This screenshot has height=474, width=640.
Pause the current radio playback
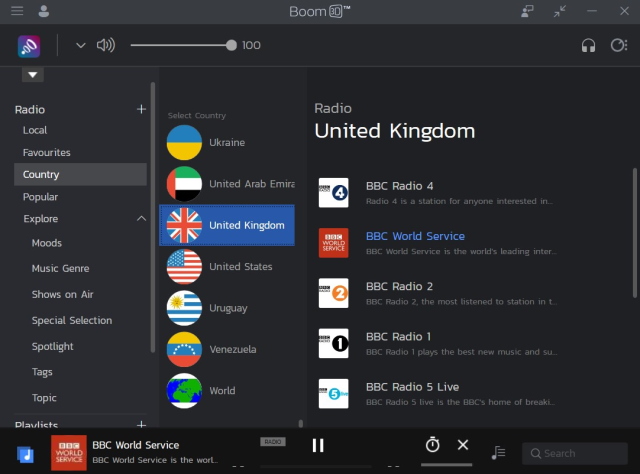[x=318, y=445]
